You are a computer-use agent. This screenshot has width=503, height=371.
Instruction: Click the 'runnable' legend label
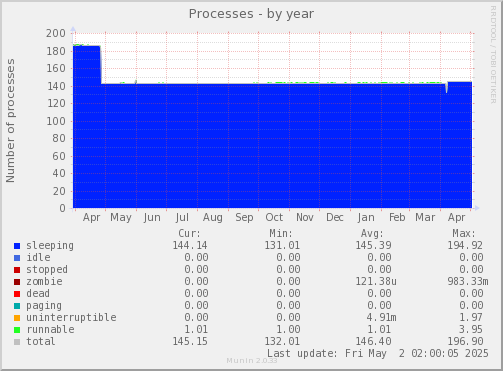(50, 329)
